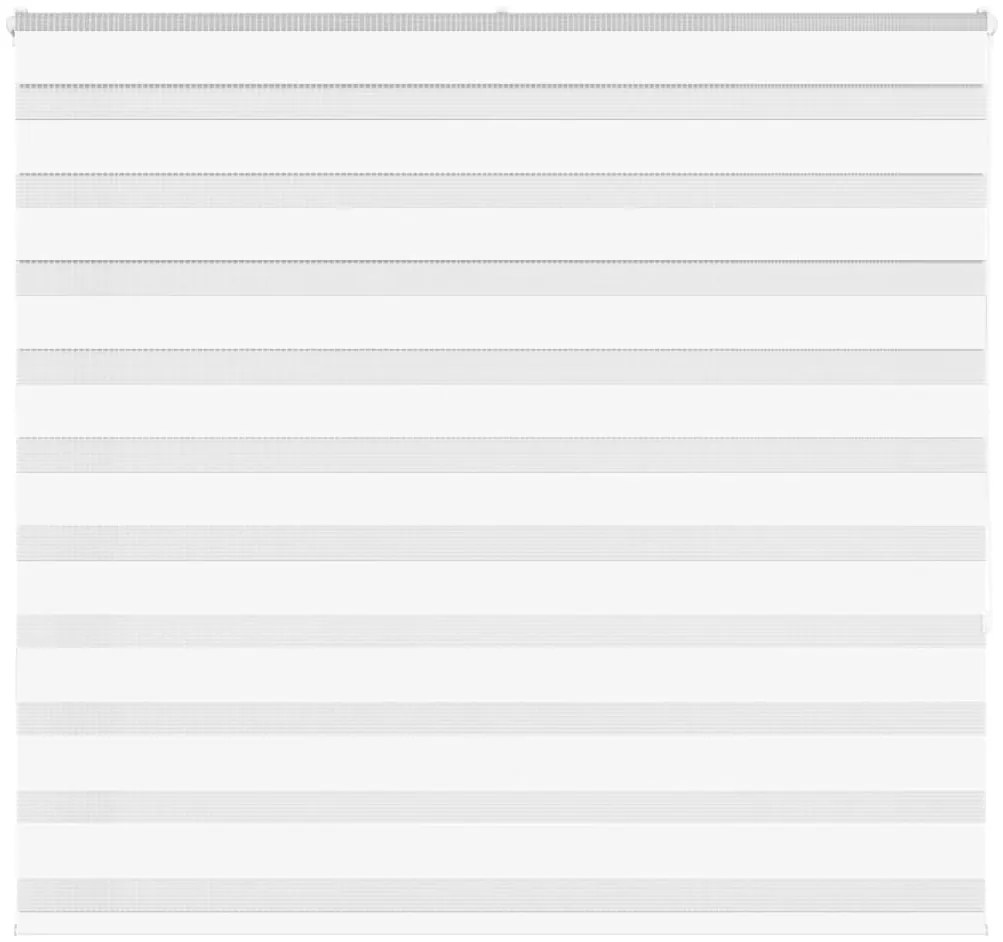Click the pull chain hanging on the right edge

click(989, 333)
